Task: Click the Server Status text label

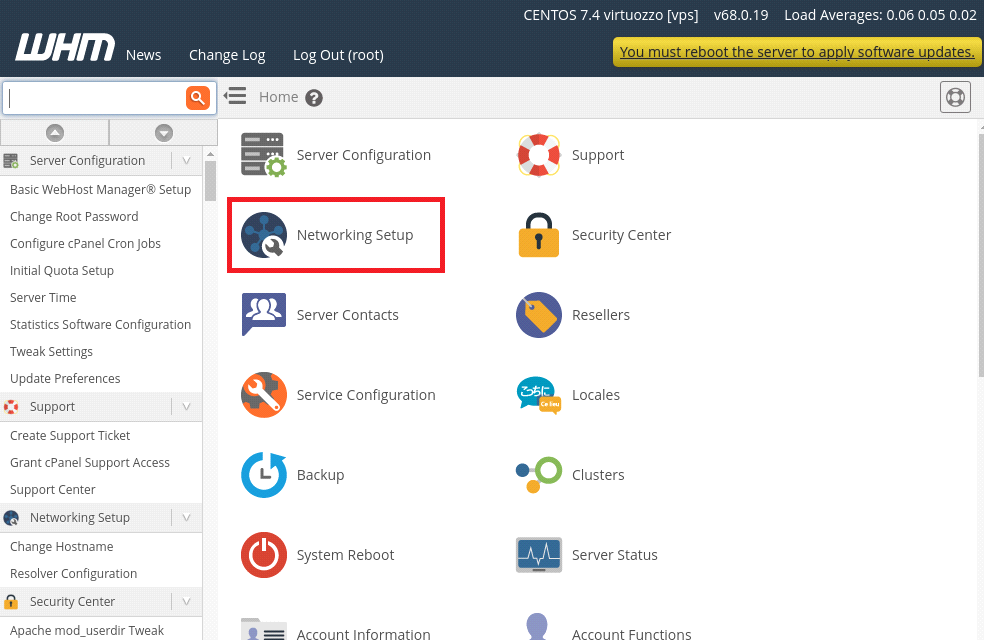Action: pyautogui.click(x=614, y=555)
